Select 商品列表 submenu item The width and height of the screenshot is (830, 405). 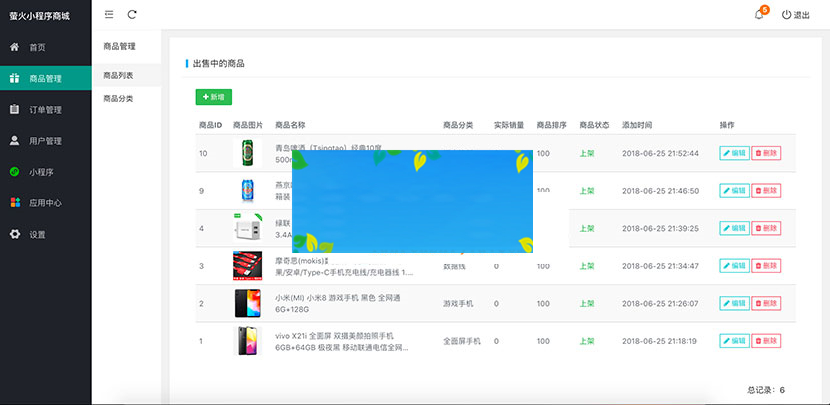pos(118,76)
